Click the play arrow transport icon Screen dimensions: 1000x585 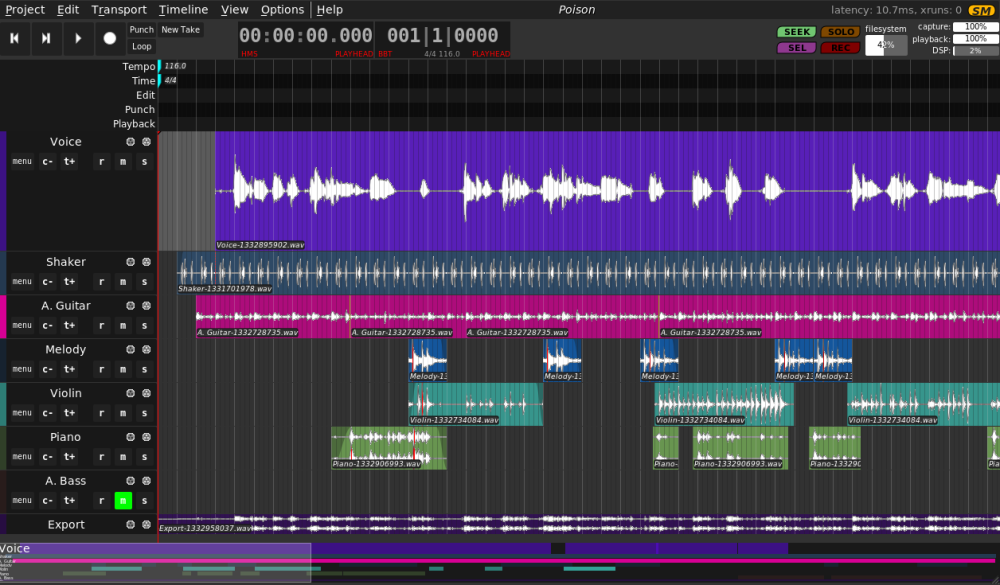click(78, 38)
